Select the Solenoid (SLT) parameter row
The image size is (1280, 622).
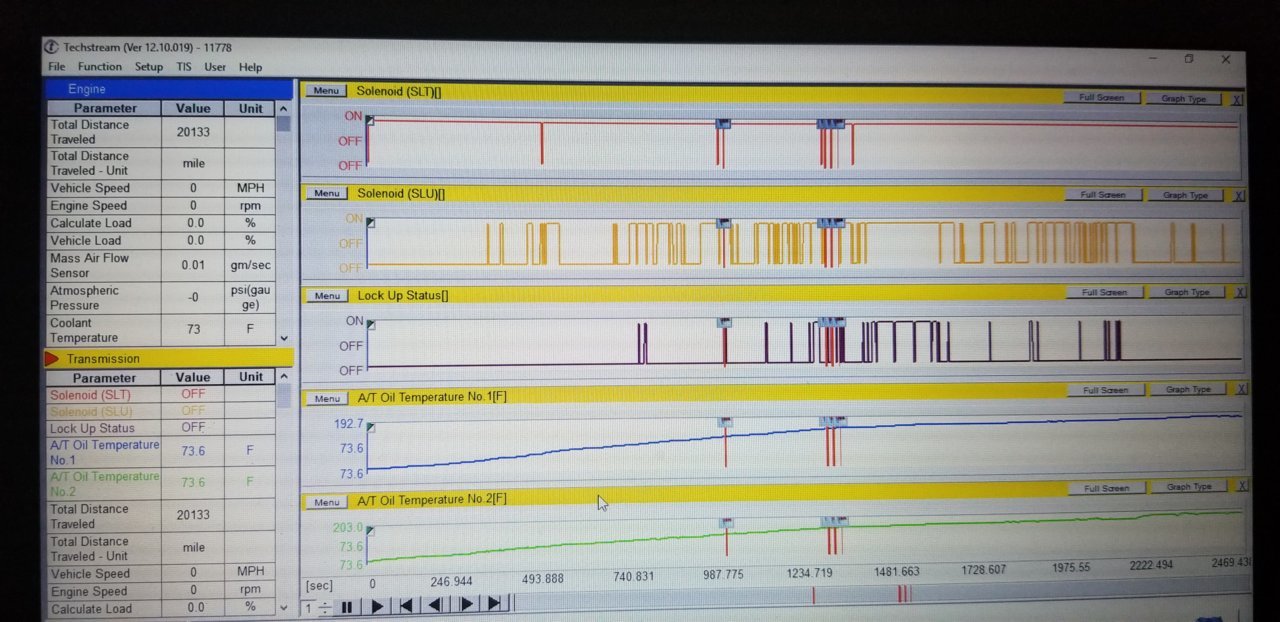pyautogui.click(x=159, y=394)
